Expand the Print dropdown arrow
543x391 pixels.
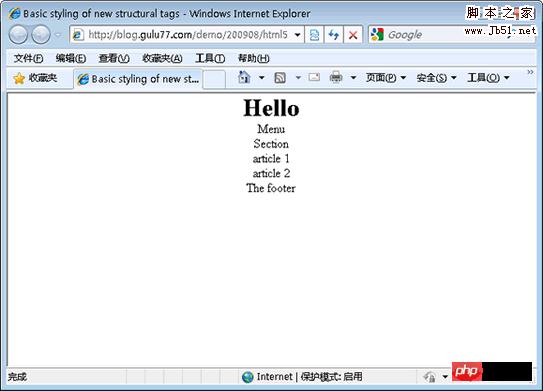(353, 78)
